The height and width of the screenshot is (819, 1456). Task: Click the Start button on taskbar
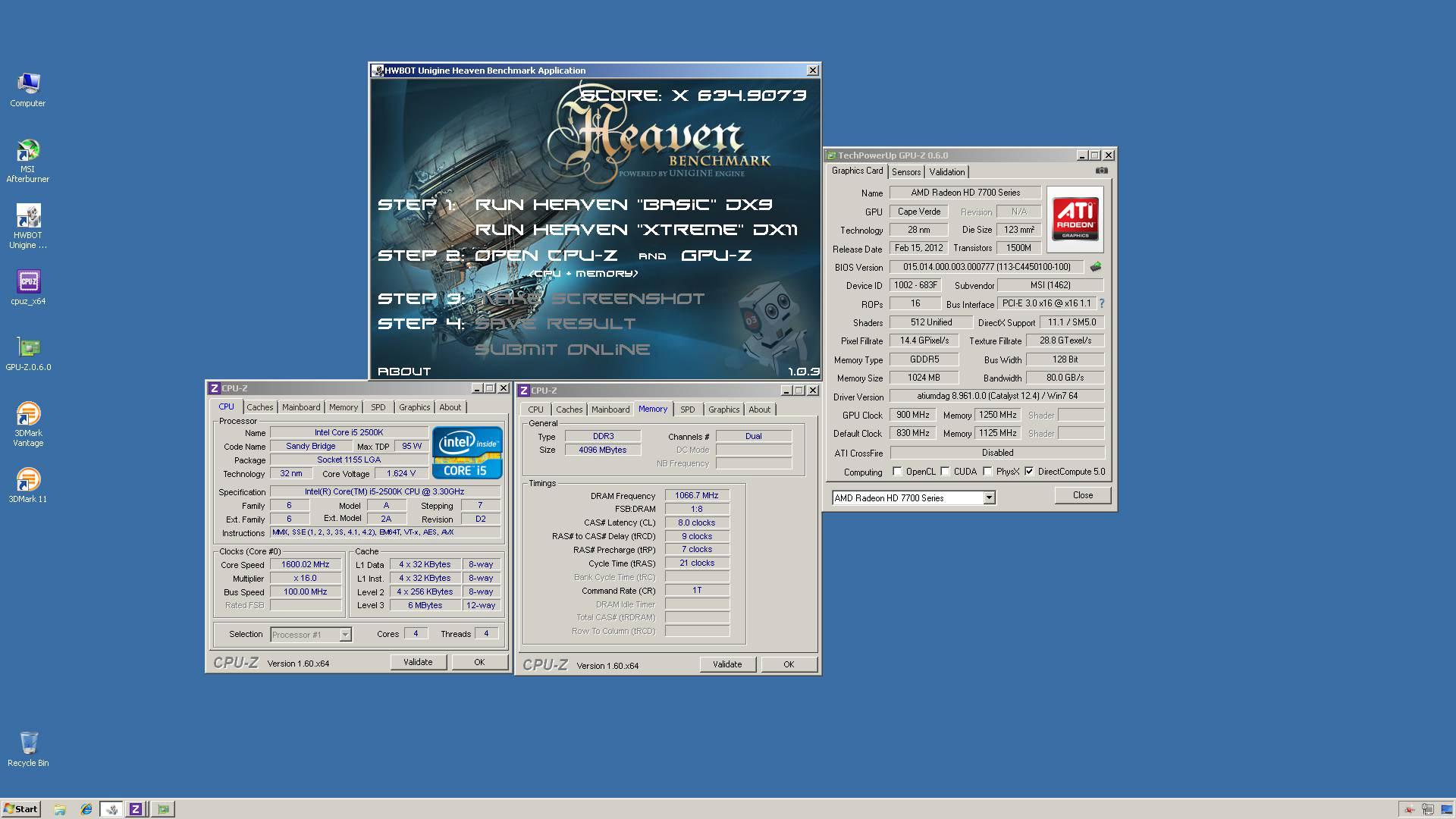[20, 809]
